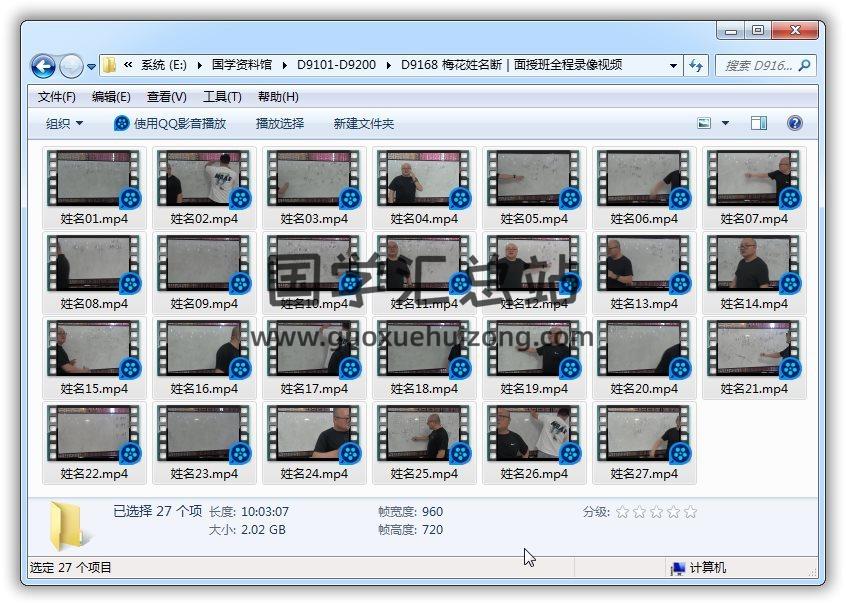Viewport: 846px width, 606px height.
Task: Refresh the folder view
Action: click(696, 66)
